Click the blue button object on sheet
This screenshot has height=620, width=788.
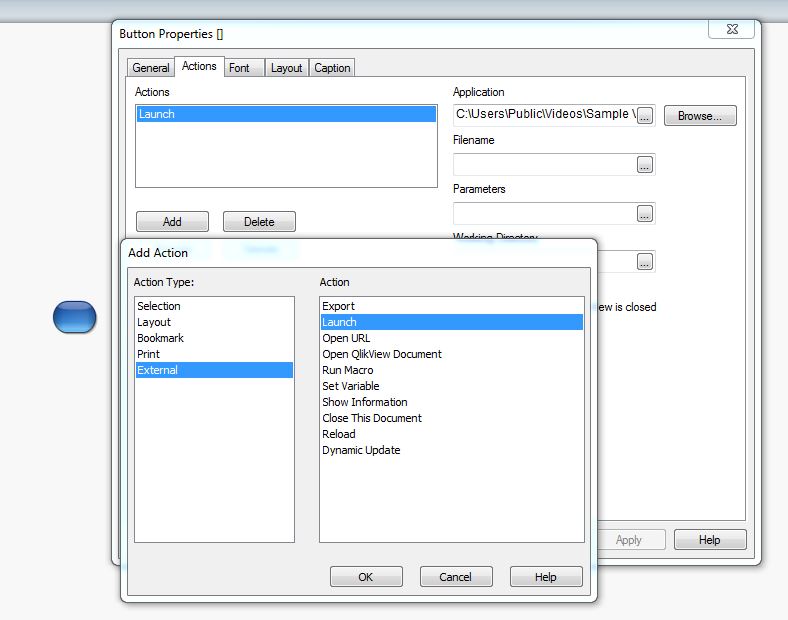(x=74, y=317)
